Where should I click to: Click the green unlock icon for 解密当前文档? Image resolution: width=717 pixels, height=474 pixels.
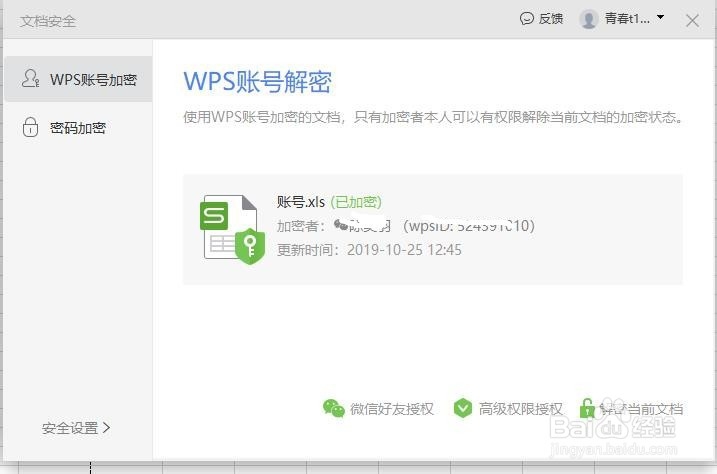(x=587, y=408)
